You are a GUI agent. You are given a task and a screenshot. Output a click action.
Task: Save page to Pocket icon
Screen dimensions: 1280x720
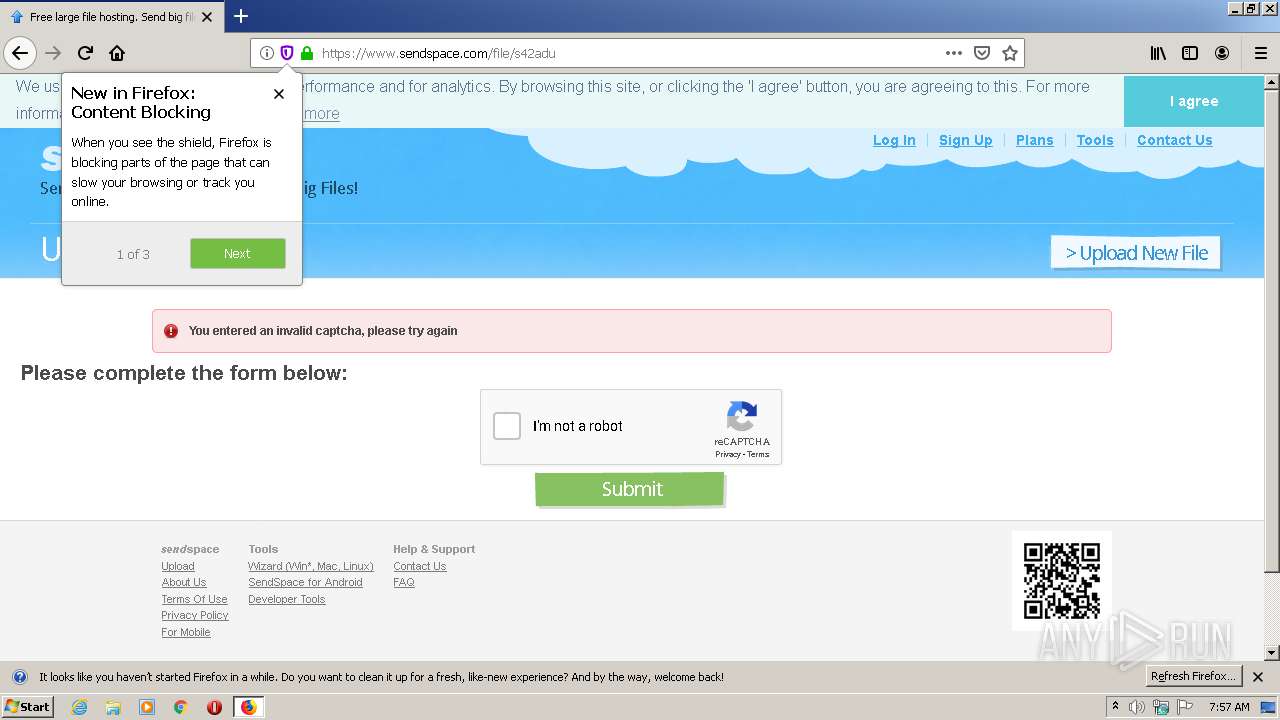982,53
